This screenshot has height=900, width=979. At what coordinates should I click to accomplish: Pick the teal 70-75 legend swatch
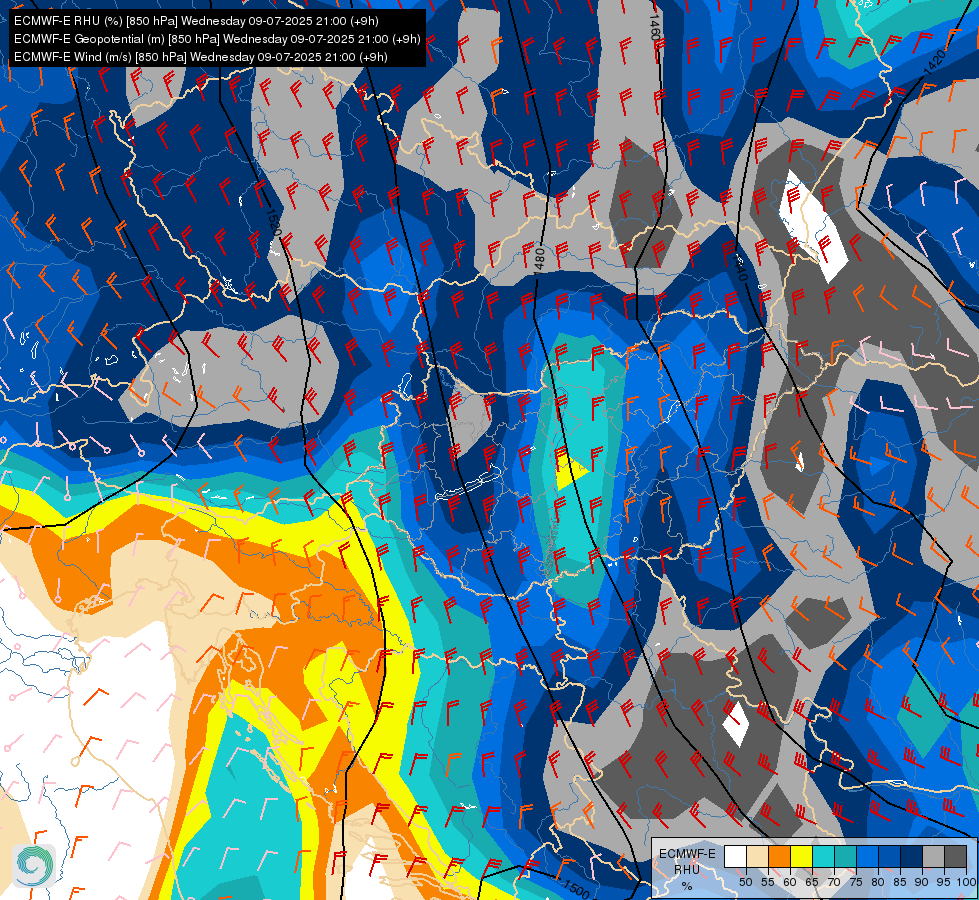click(x=845, y=856)
